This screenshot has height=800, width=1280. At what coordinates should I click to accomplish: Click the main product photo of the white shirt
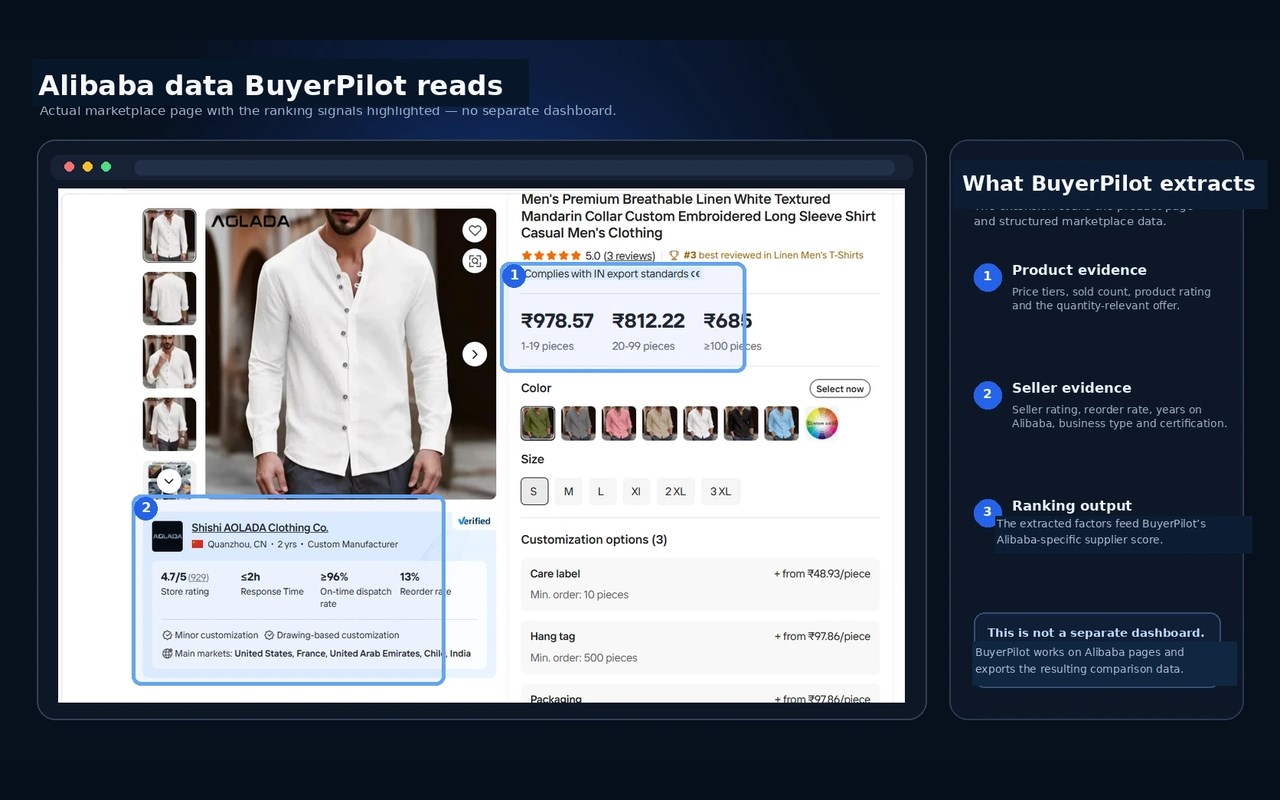350,353
